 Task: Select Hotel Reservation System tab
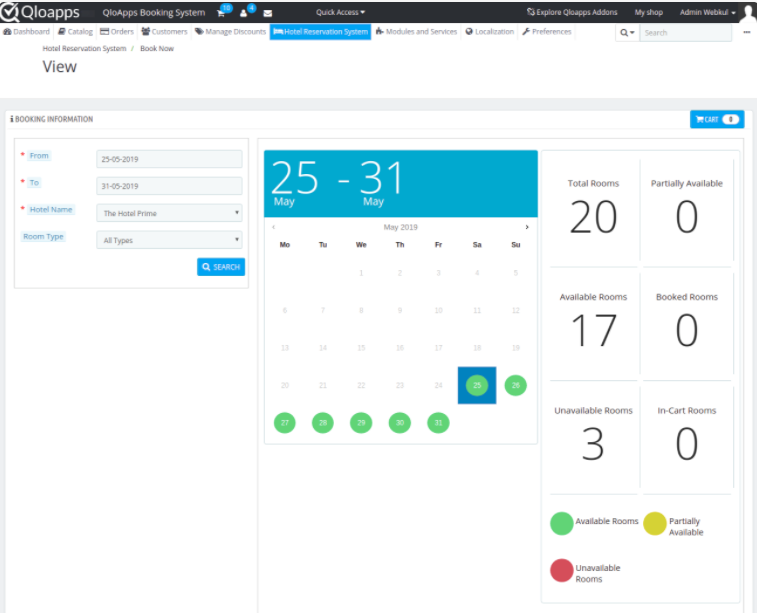pyautogui.click(x=321, y=32)
